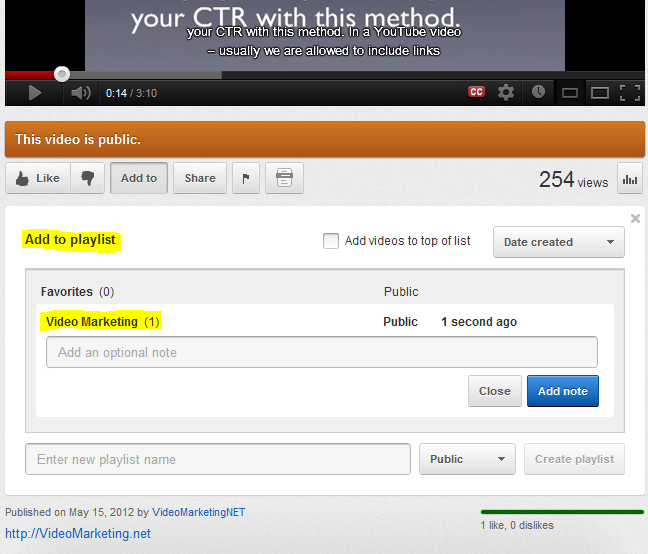This screenshot has height=554, width=648.
Task: Click the Enter new playlist name field
Action: (x=217, y=459)
